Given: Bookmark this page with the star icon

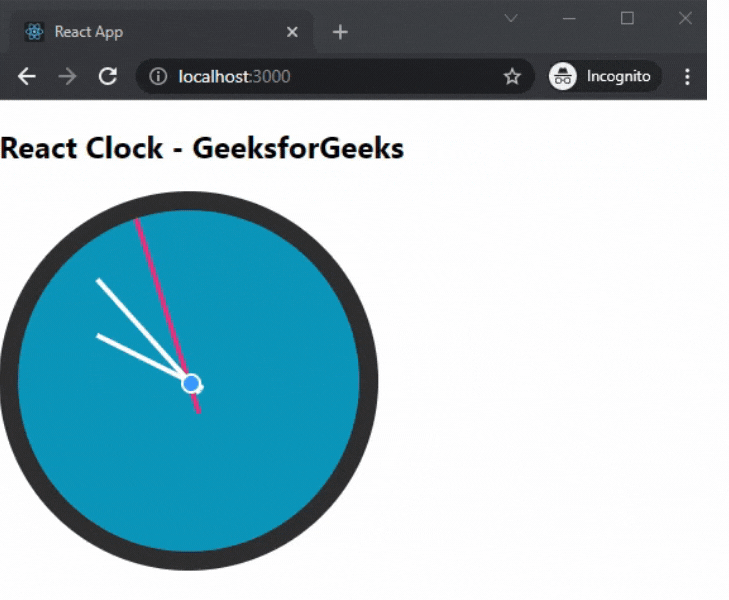Looking at the screenshot, I should point(512,76).
